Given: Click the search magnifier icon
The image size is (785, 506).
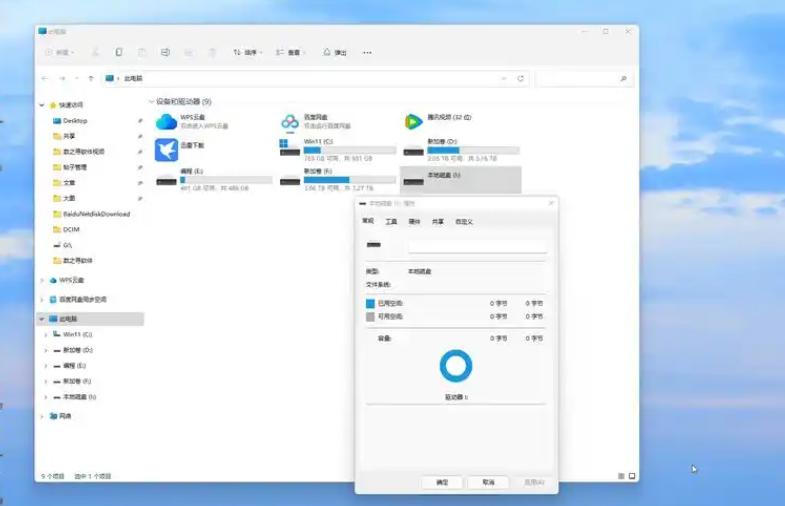Looking at the screenshot, I should (x=623, y=79).
